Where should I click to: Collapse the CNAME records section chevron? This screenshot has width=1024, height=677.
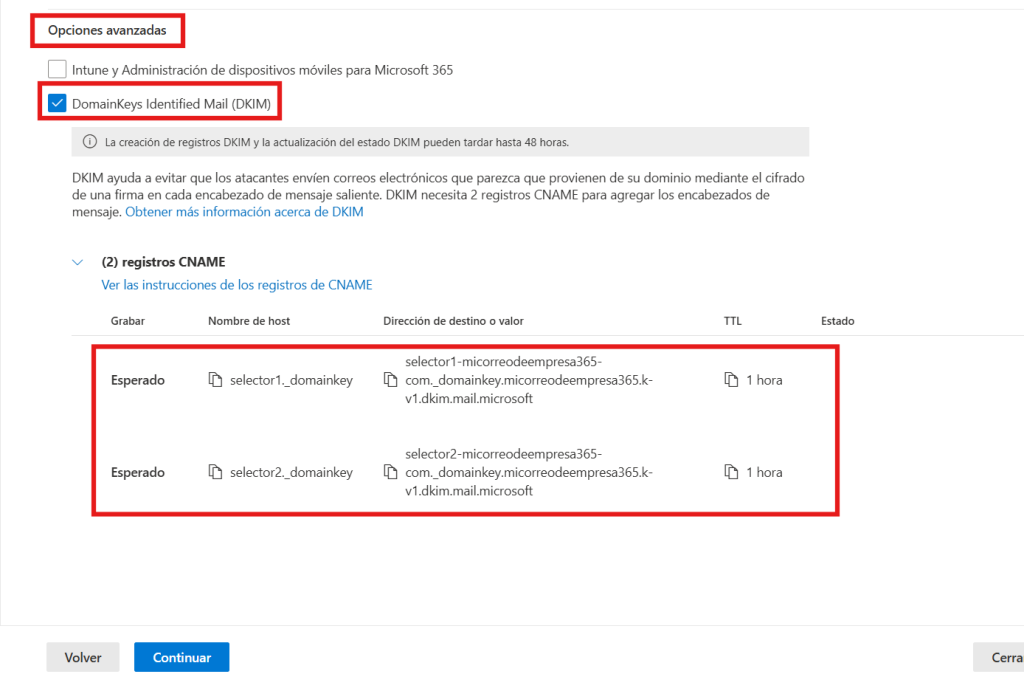point(78,262)
